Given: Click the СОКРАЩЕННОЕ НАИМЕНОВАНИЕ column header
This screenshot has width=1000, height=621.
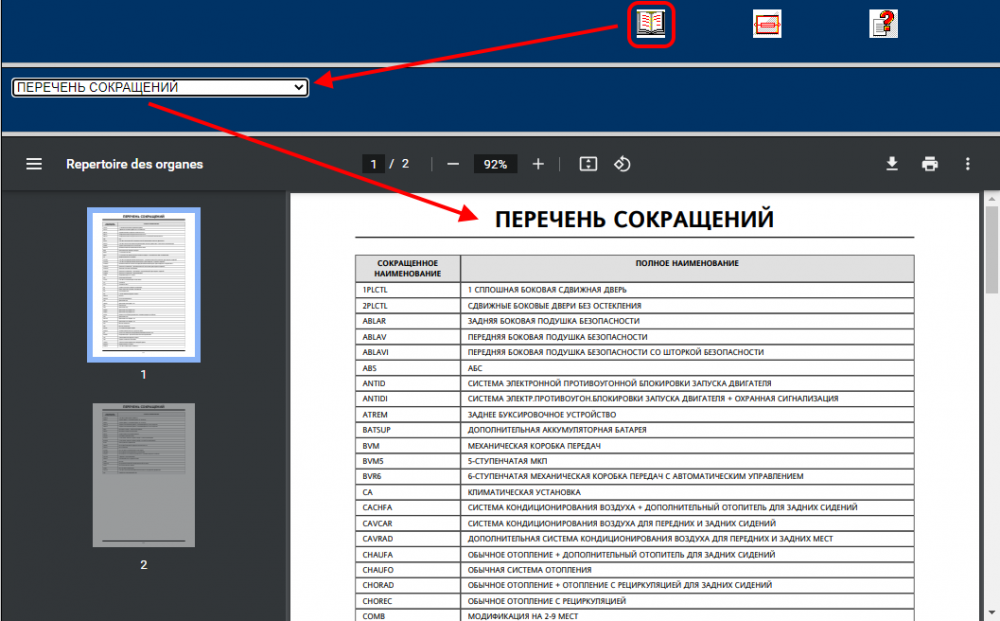Looking at the screenshot, I should (x=408, y=268).
